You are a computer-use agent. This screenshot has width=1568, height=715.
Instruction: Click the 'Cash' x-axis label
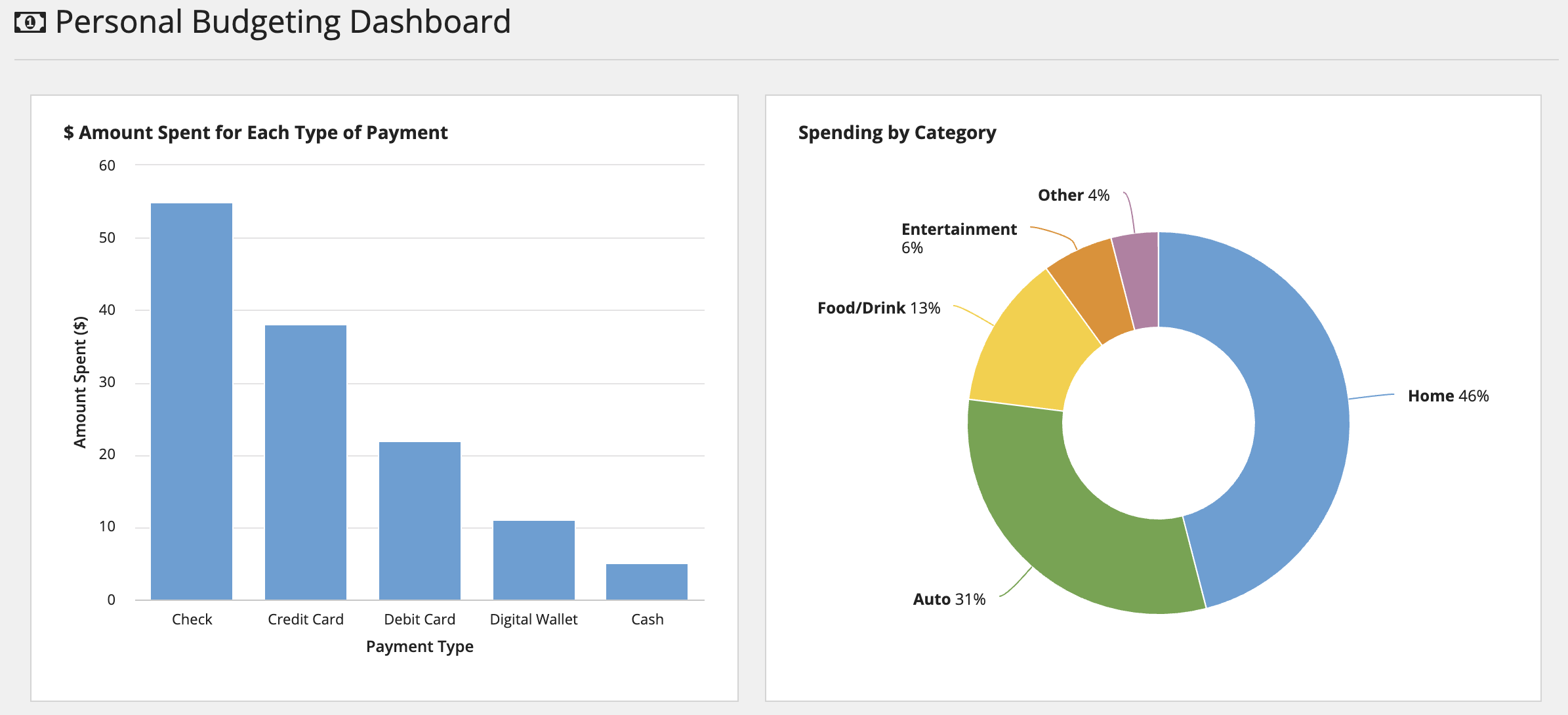pos(647,619)
